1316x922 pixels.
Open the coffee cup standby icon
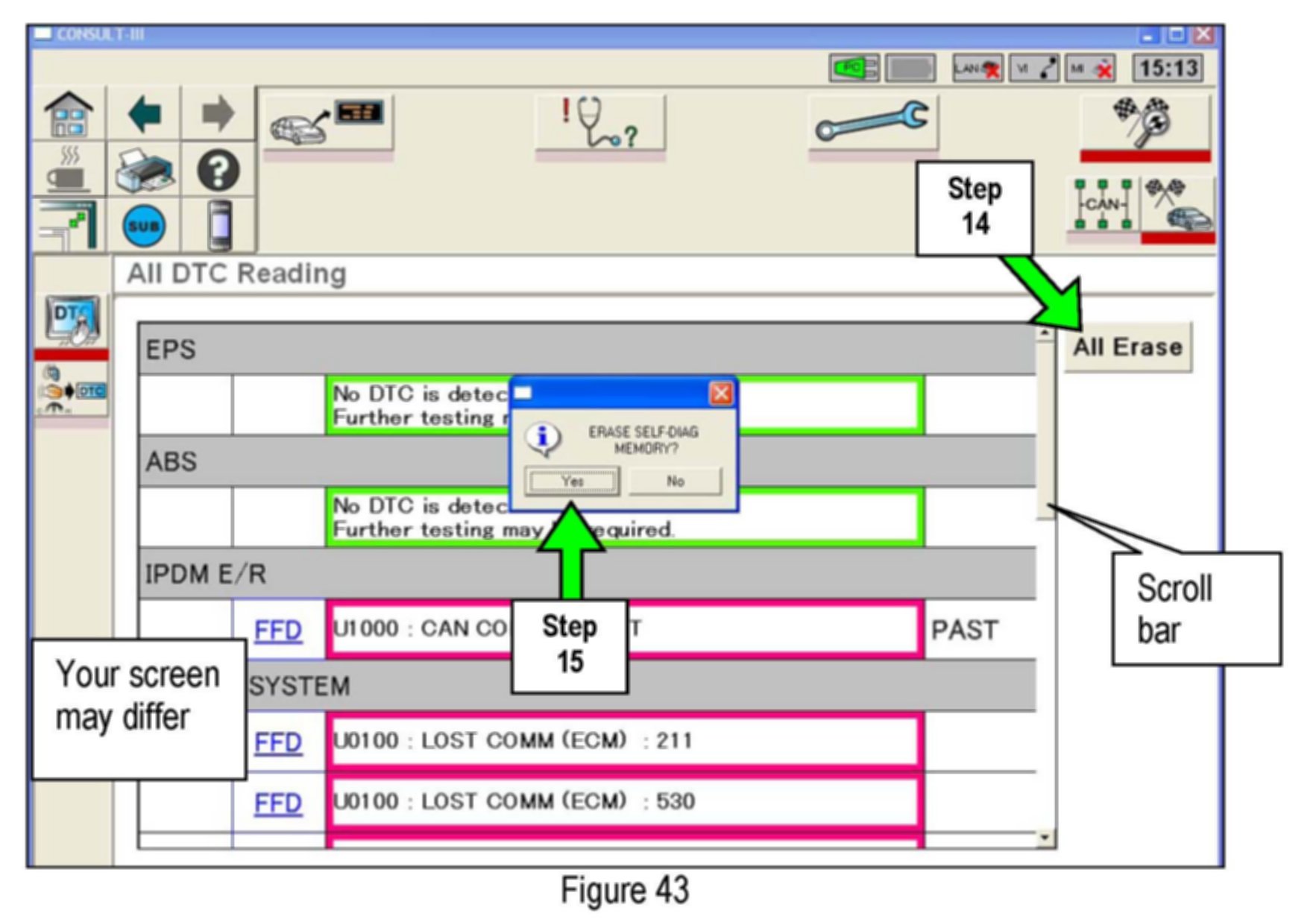tap(69, 169)
